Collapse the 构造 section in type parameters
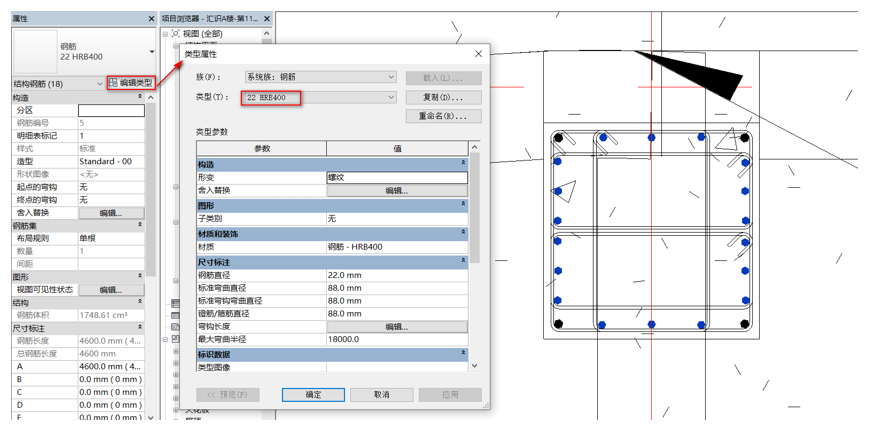 [463, 163]
